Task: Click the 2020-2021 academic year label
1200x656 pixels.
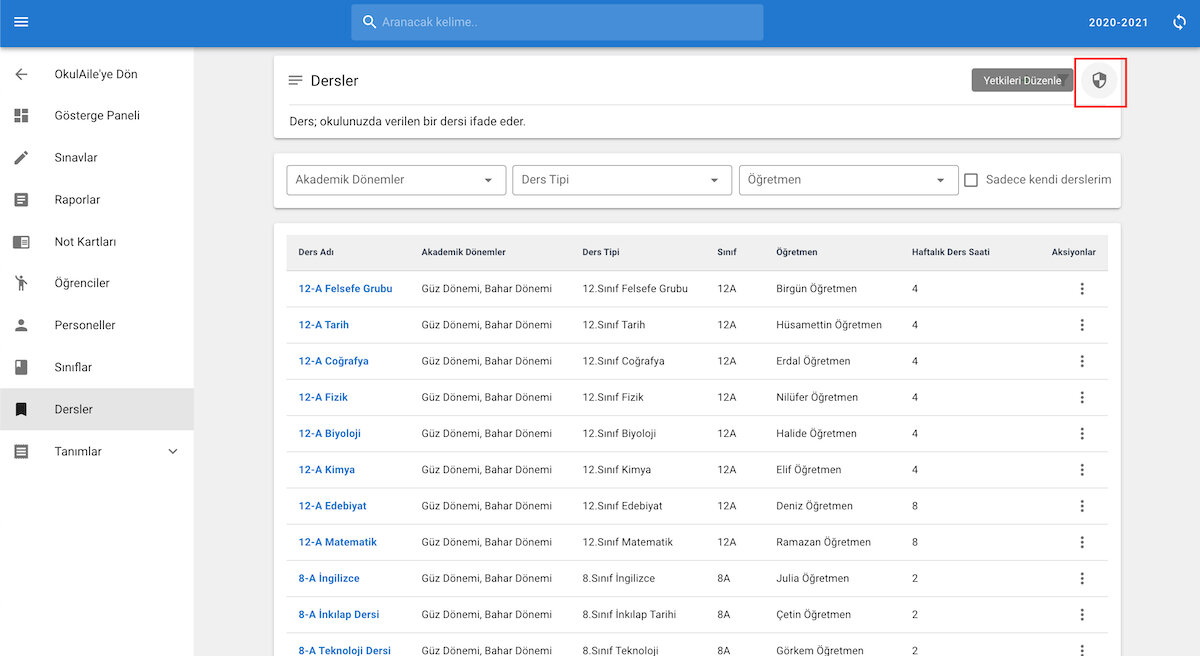Action: (x=1118, y=22)
